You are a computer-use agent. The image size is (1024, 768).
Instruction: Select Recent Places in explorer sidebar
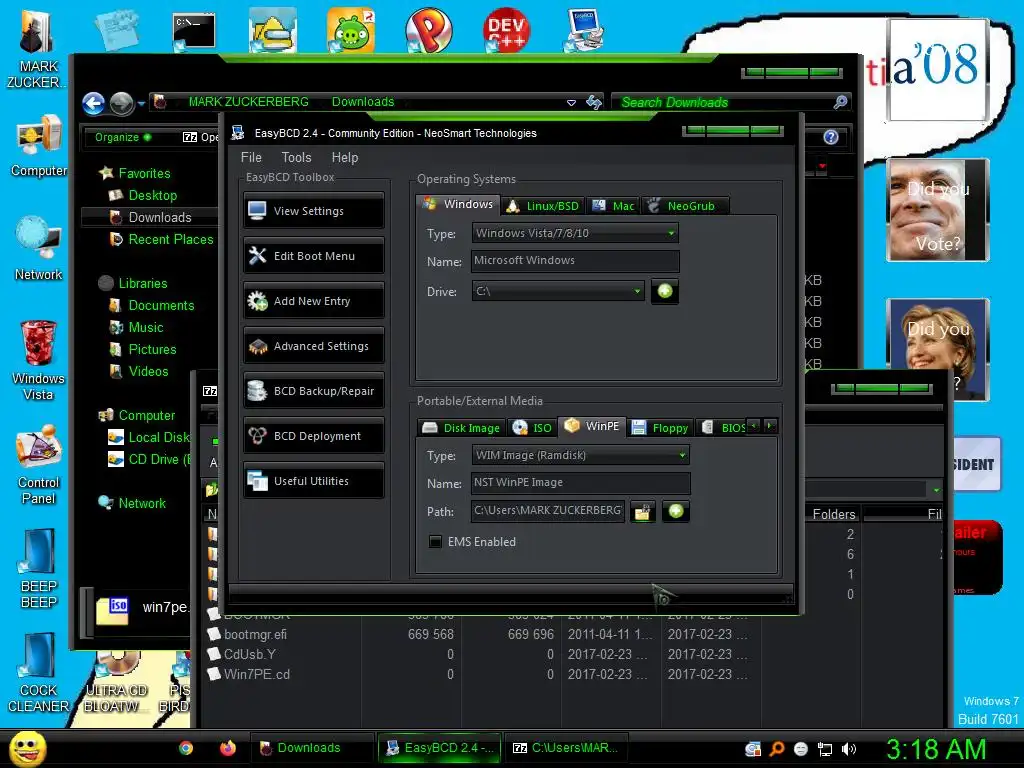click(x=170, y=240)
